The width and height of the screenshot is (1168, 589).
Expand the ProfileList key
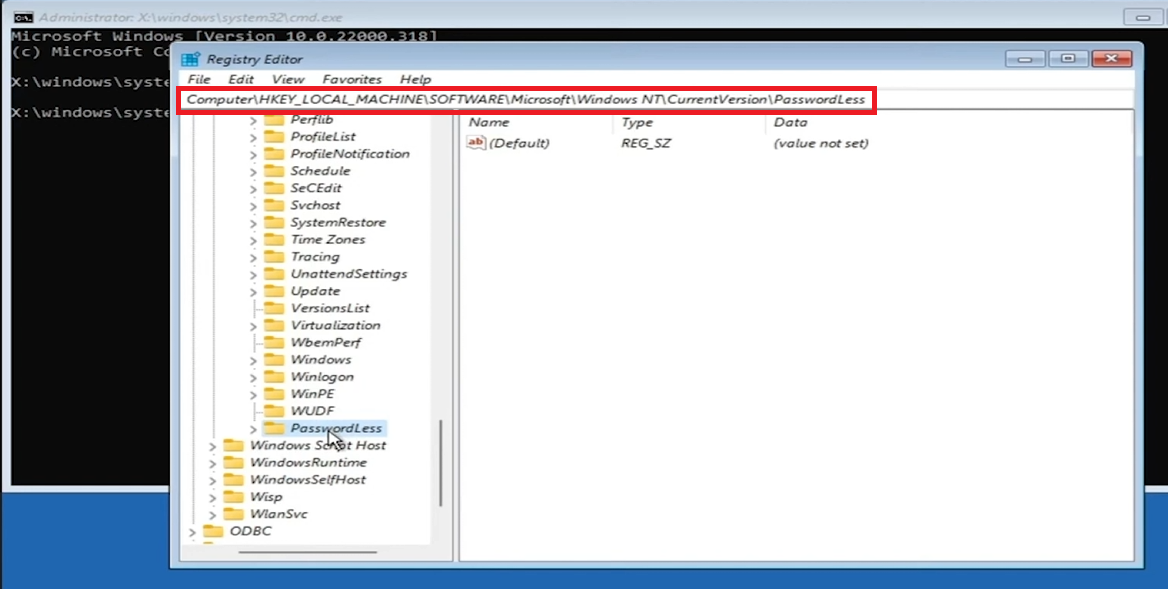coord(253,137)
